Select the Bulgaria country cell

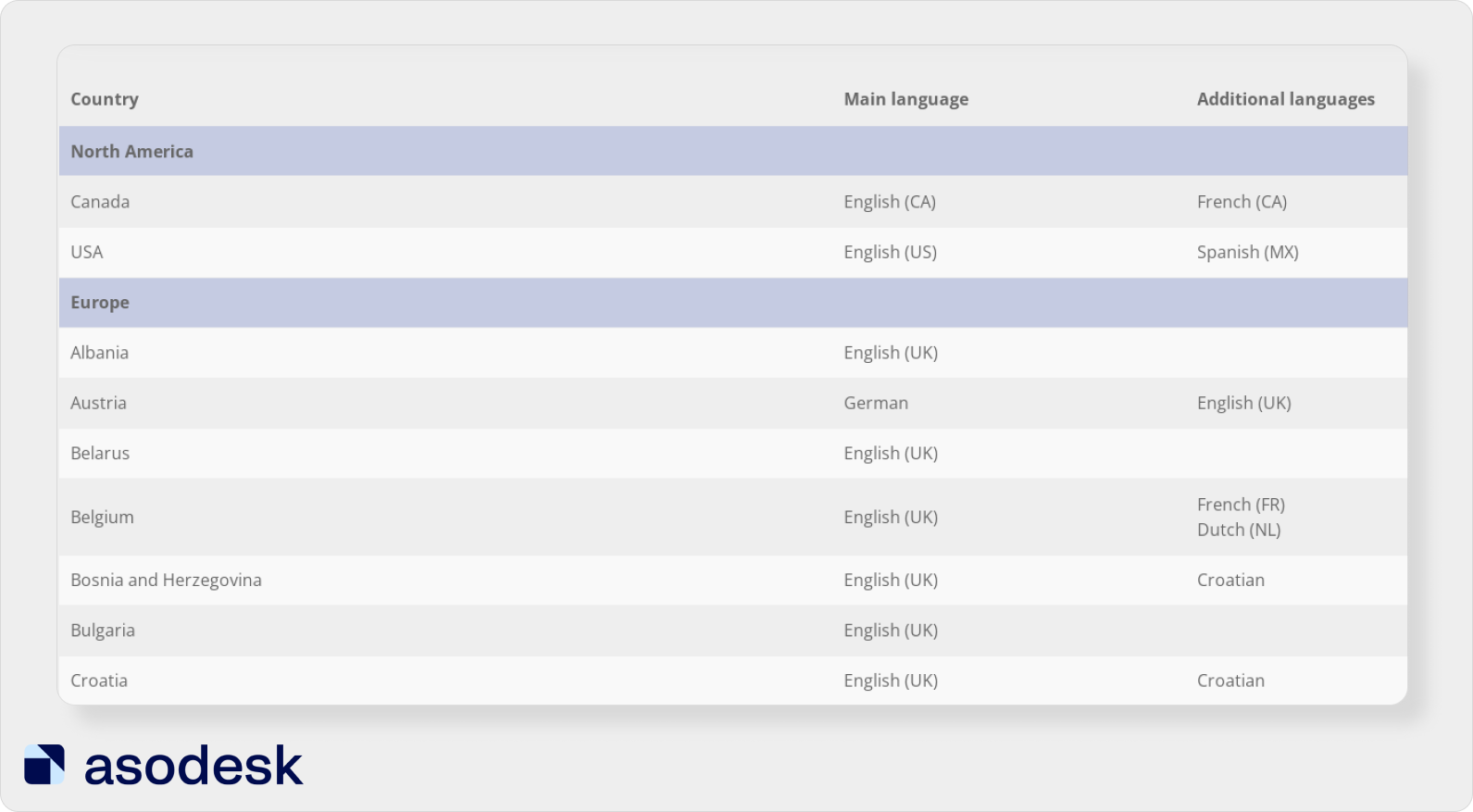tap(103, 631)
